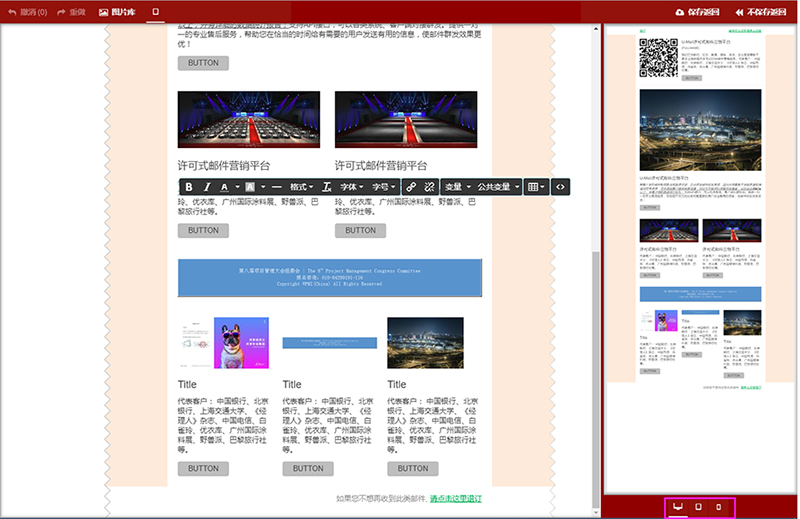This screenshot has width=800, height=519.
Task: Insert a hyperlink using the link icon
Action: pyautogui.click(x=411, y=187)
